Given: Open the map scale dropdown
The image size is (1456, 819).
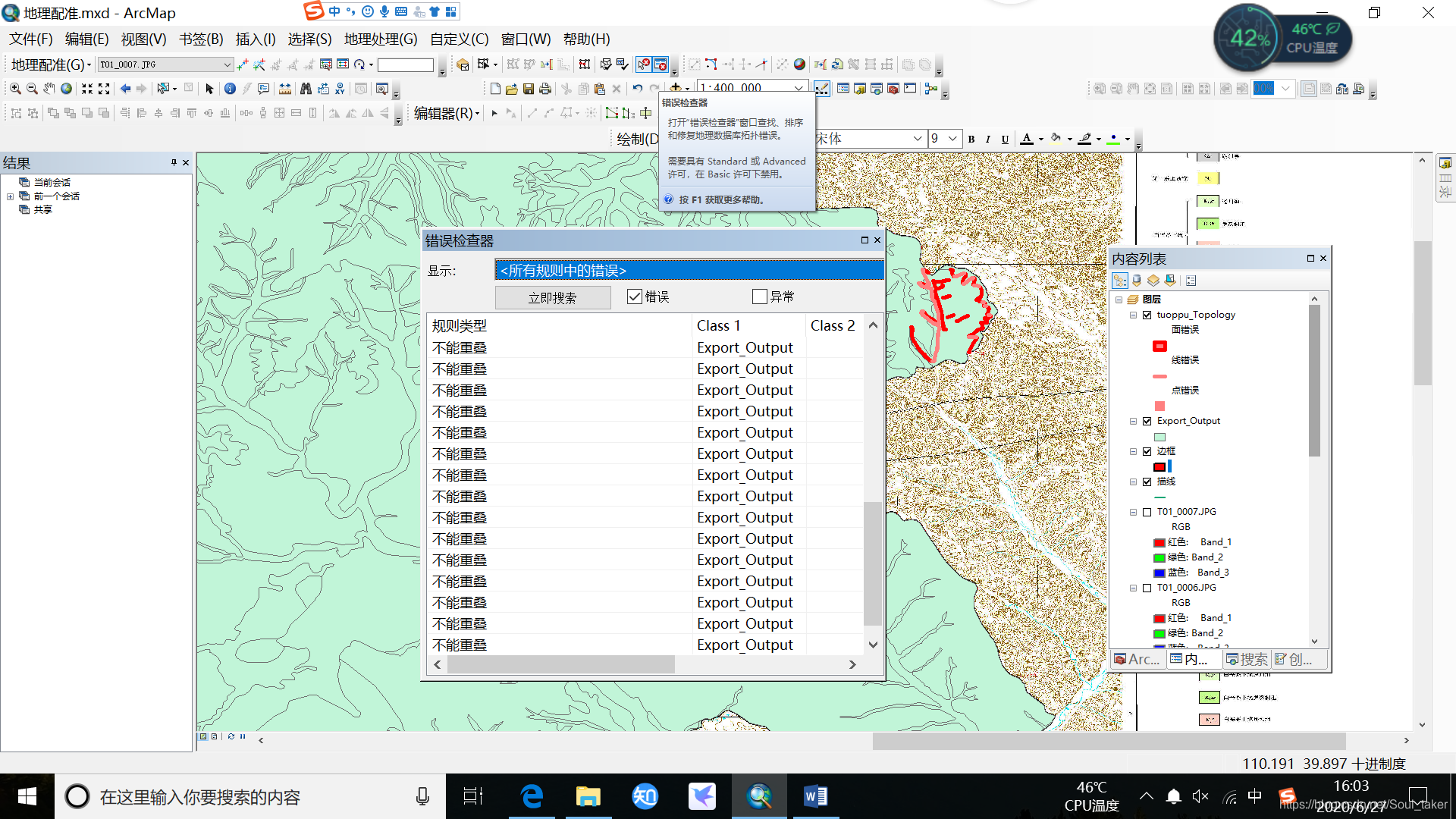Looking at the screenshot, I should [x=799, y=88].
